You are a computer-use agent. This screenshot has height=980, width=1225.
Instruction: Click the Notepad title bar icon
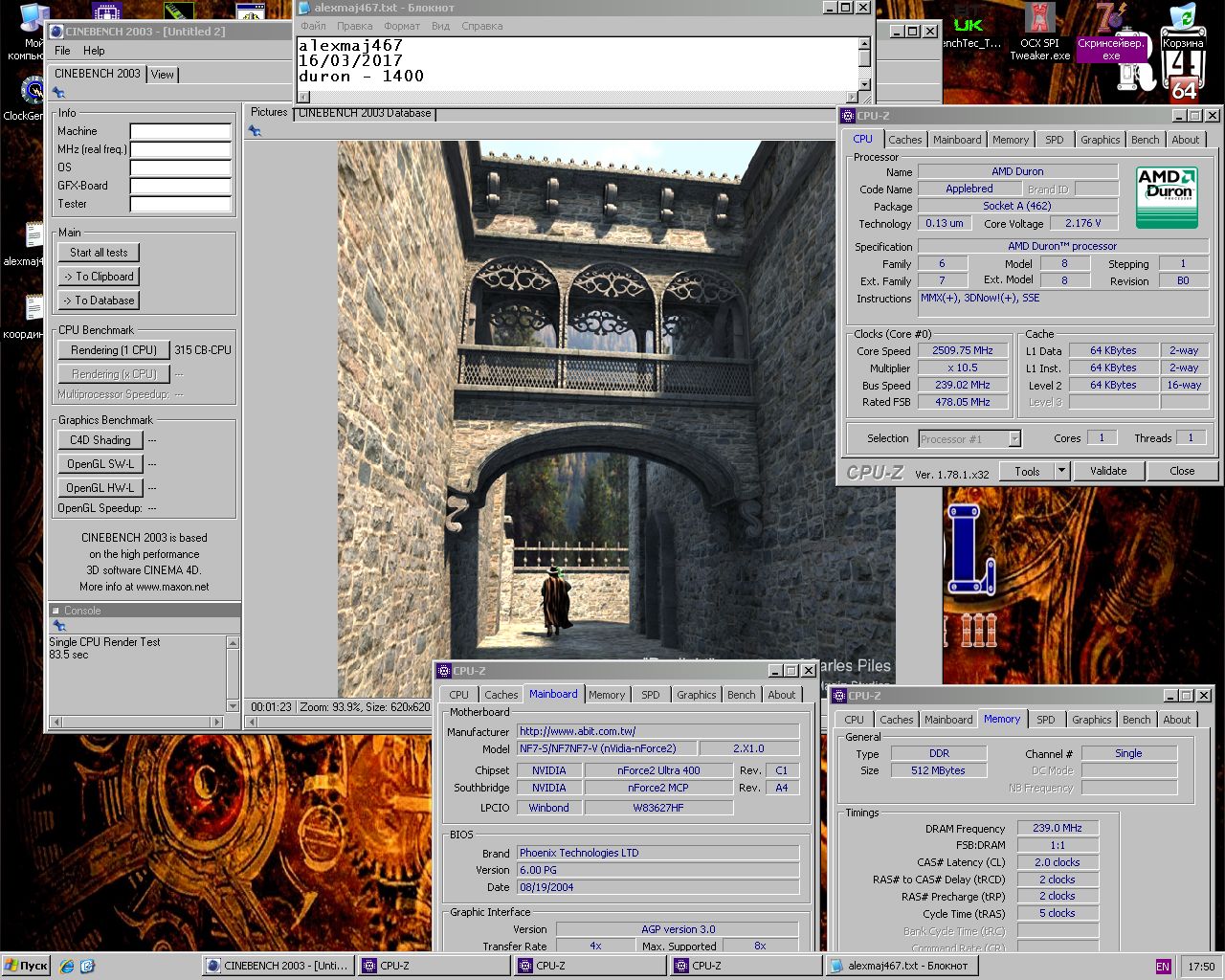coord(305,8)
